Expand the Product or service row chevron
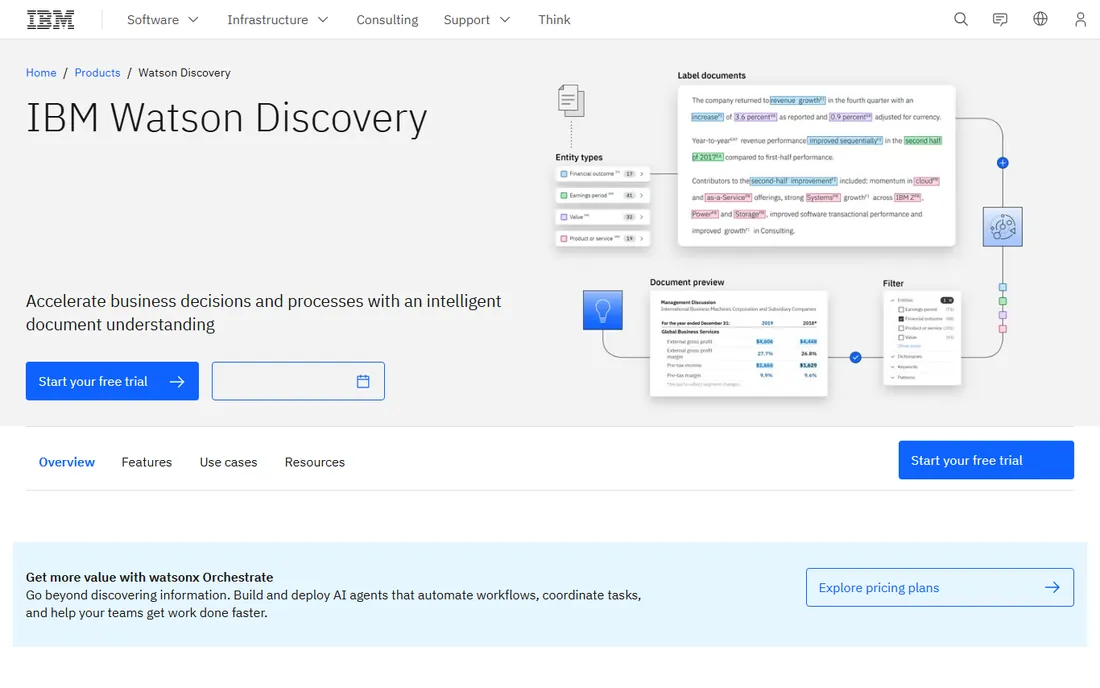 641,238
